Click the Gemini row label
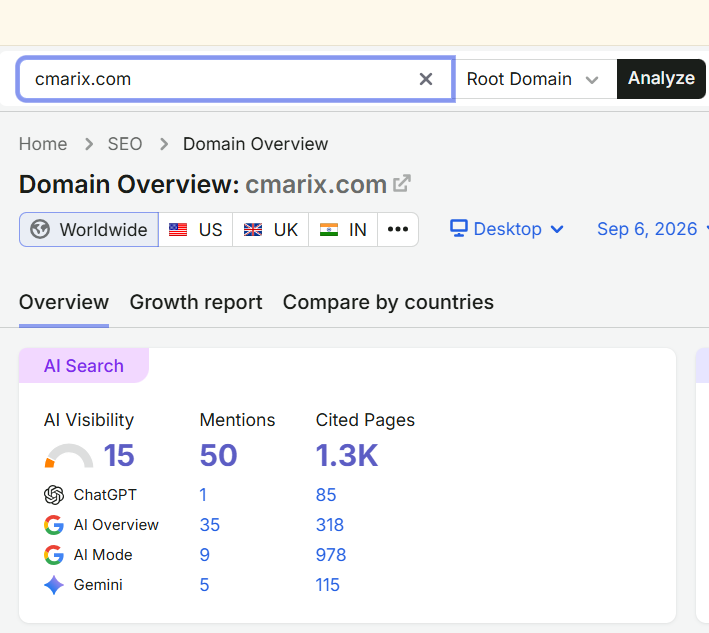This screenshot has height=633, width=709. (x=98, y=585)
